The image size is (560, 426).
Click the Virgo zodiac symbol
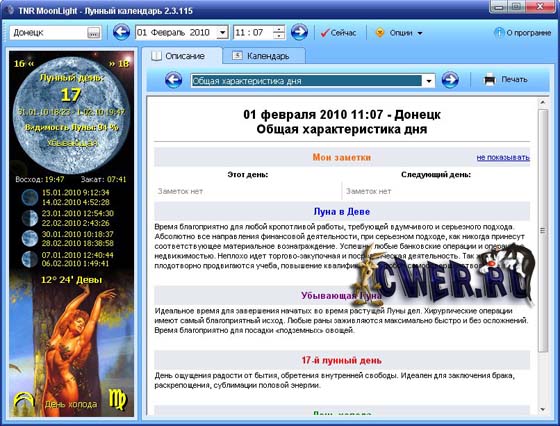pos(118,399)
